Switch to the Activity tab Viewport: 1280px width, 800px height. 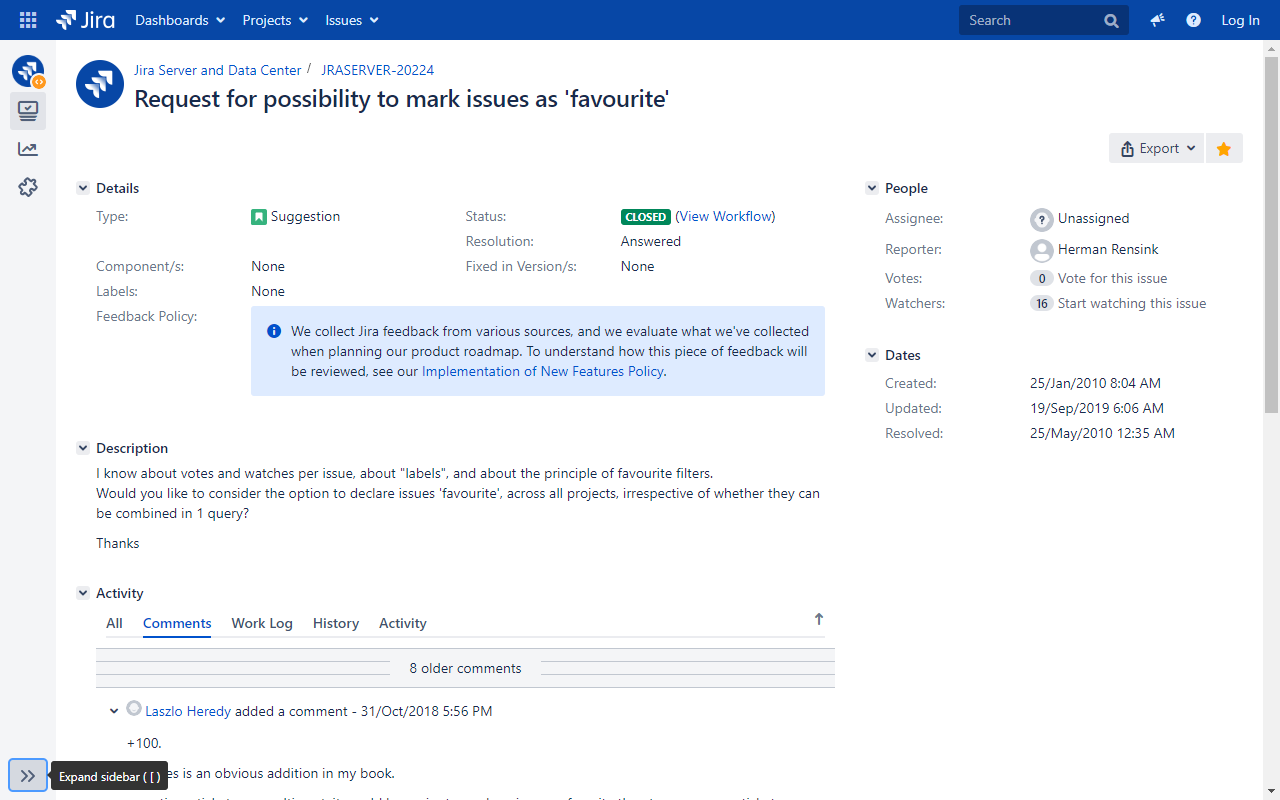coord(403,623)
